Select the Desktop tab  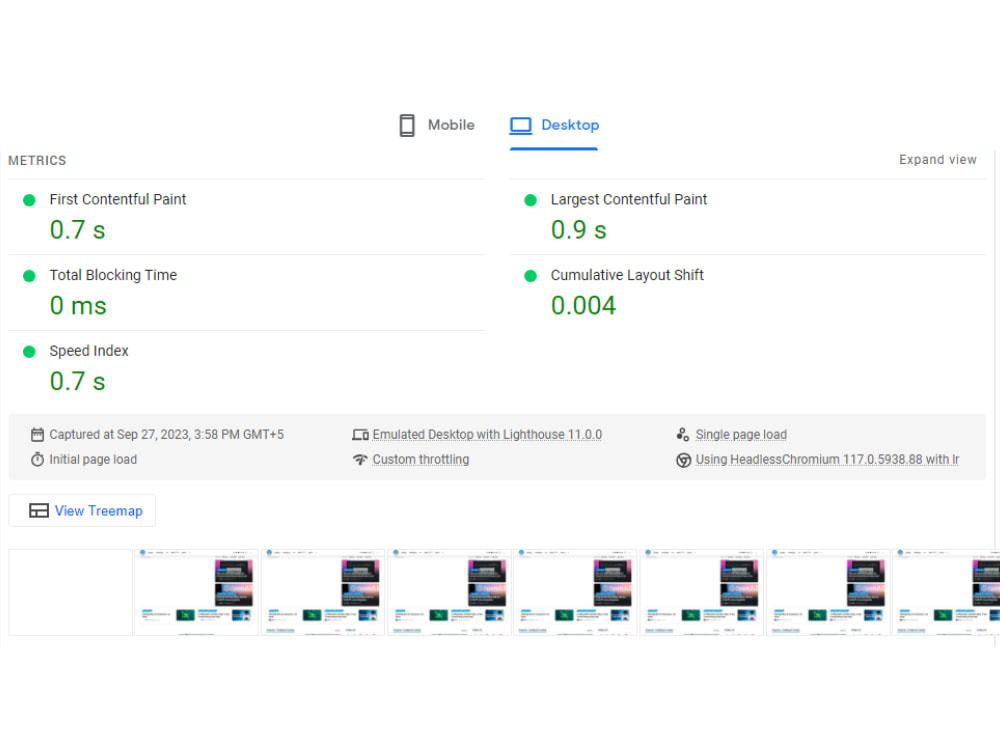[554, 125]
